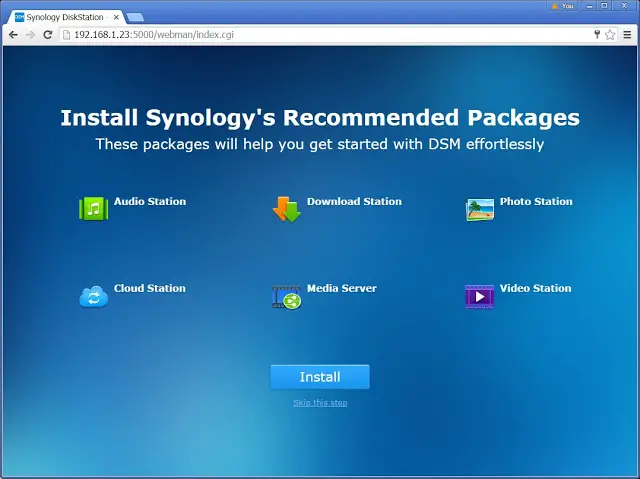Click the 'These packages will help you' subtitle

tap(320, 144)
